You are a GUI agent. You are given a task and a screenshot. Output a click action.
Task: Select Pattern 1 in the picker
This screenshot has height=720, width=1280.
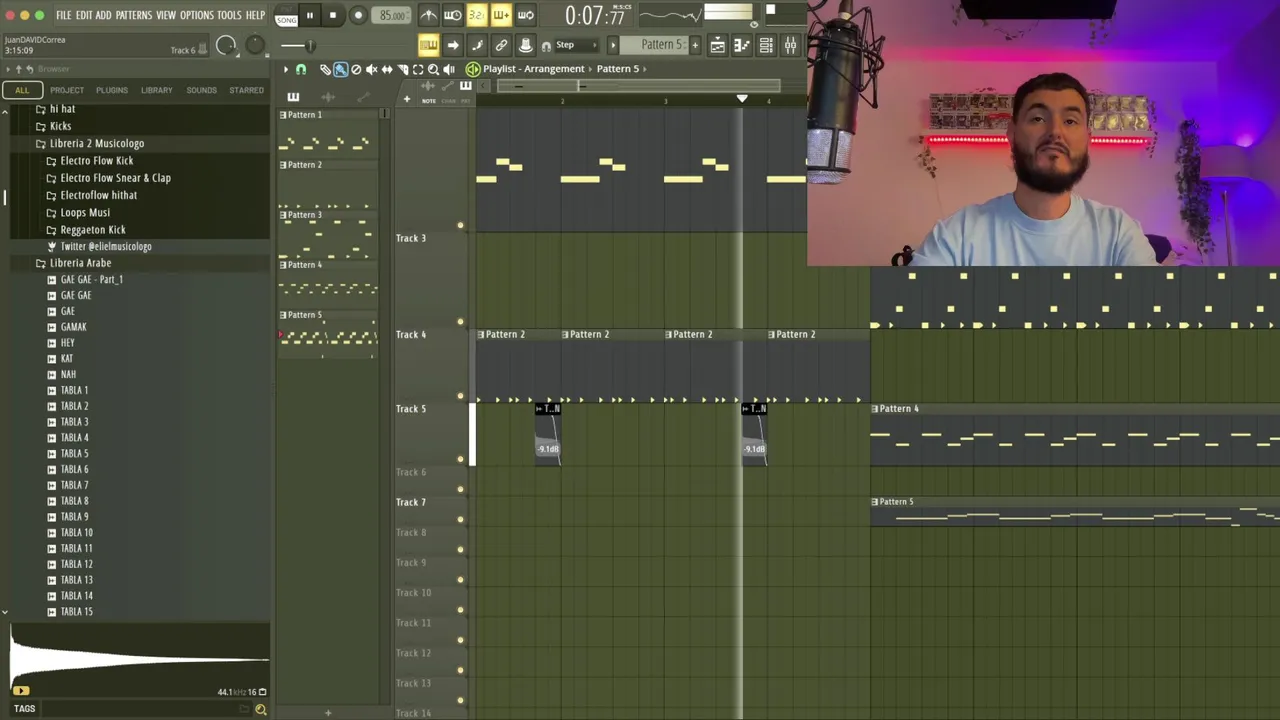[328, 135]
